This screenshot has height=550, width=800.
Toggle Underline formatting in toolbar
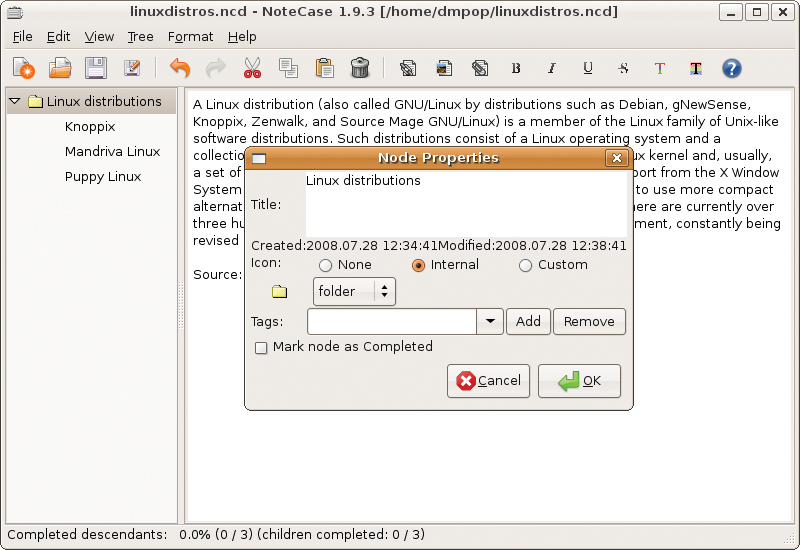(x=588, y=68)
